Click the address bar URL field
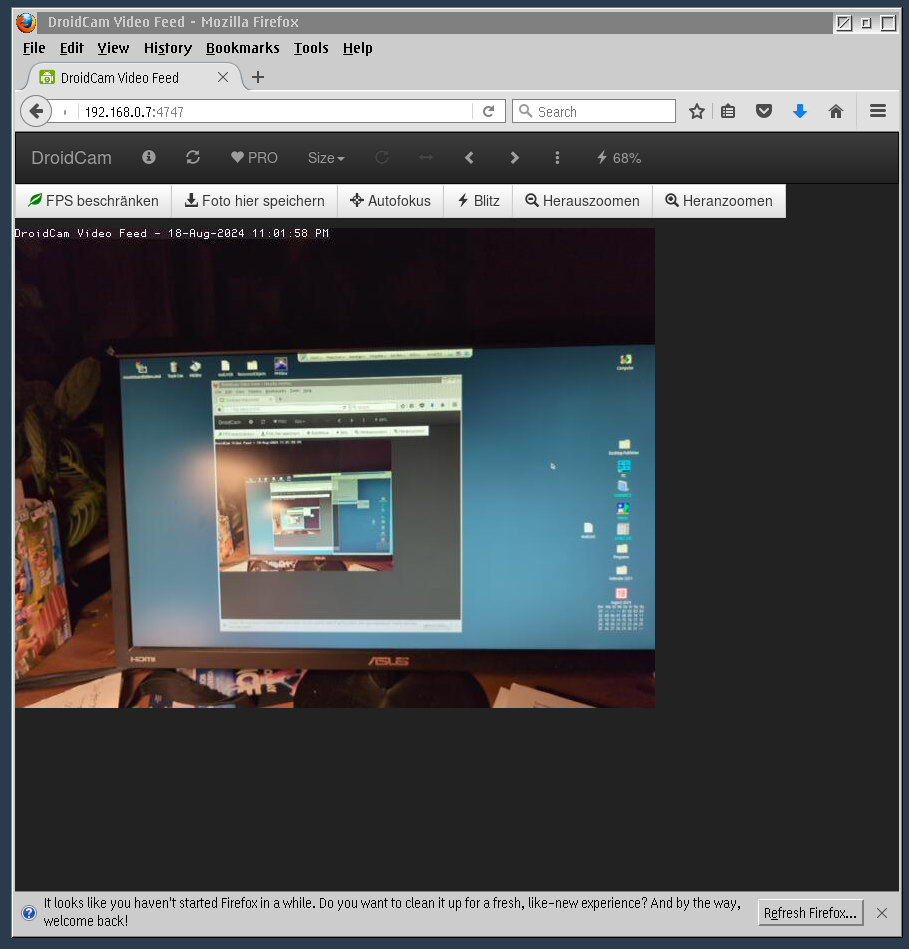 [x=275, y=112]
